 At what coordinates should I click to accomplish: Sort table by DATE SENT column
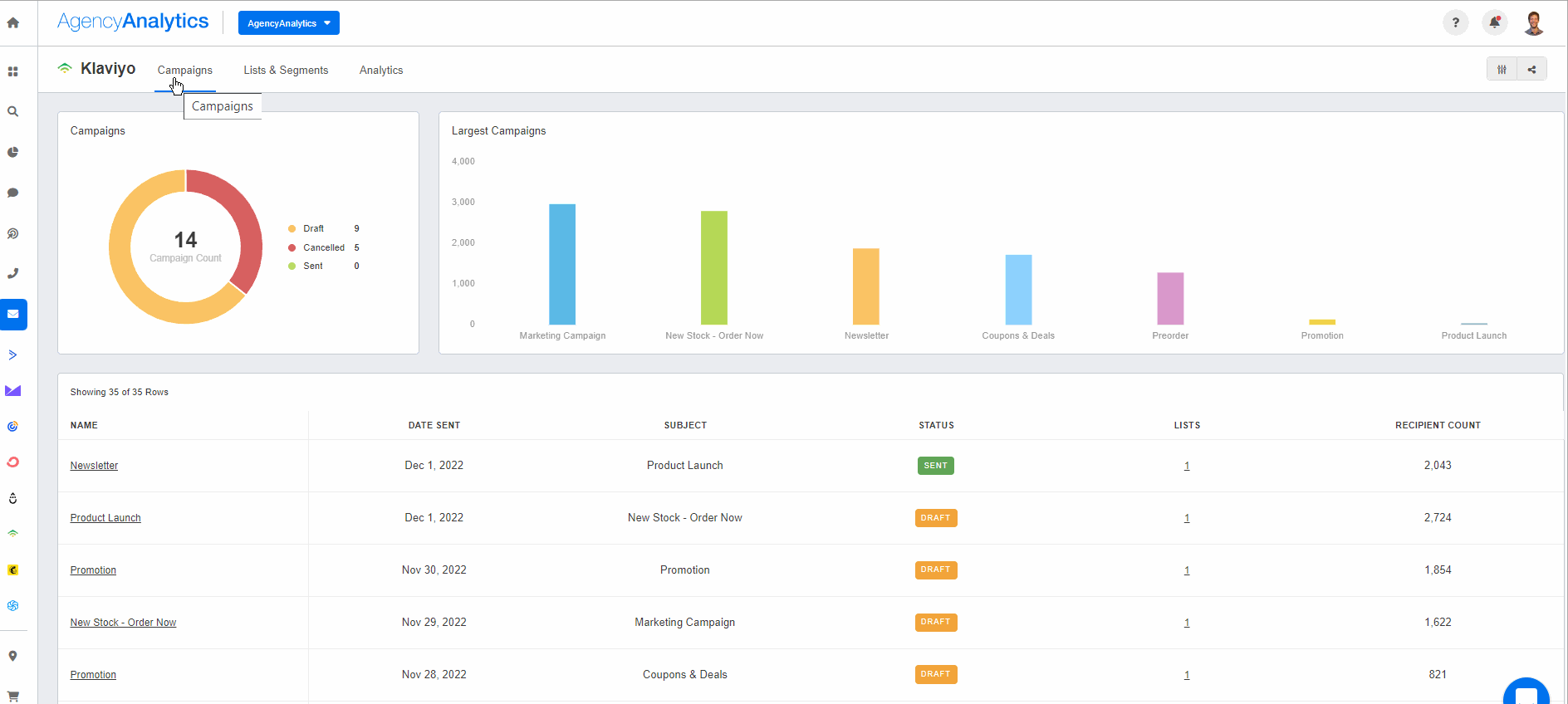[434, 425]
